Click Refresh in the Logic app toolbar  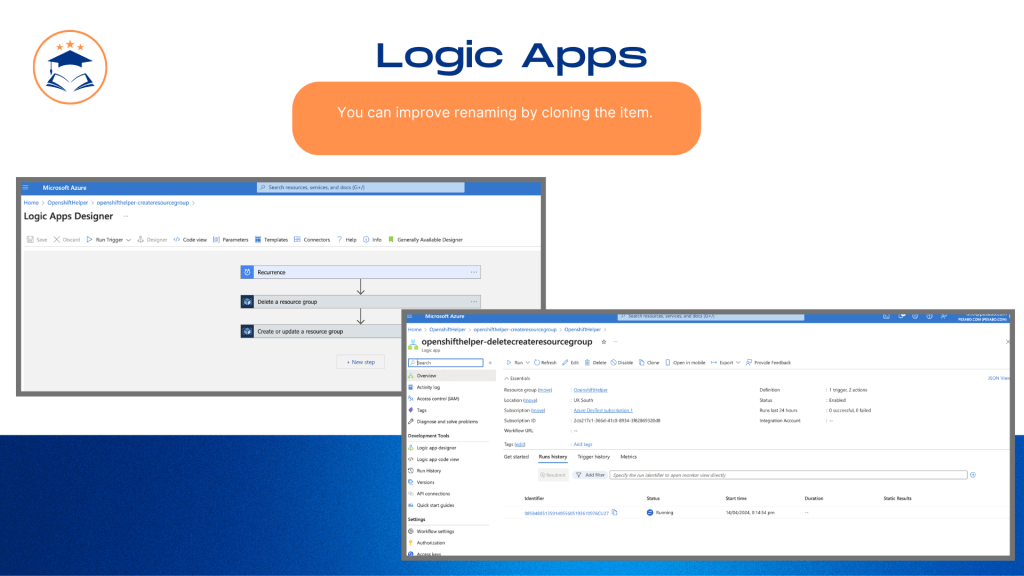pyautogui.click(x=545, y=362)
